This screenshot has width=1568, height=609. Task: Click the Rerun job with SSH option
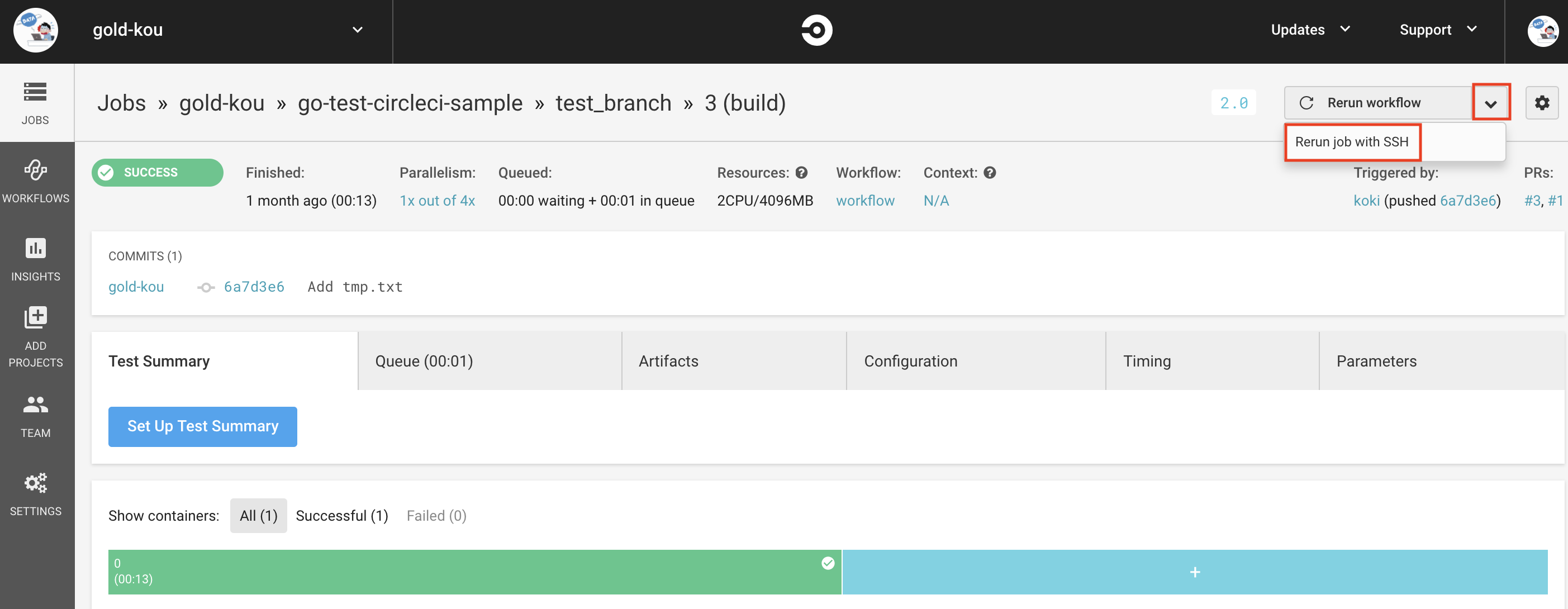[x=1352, y=141]
